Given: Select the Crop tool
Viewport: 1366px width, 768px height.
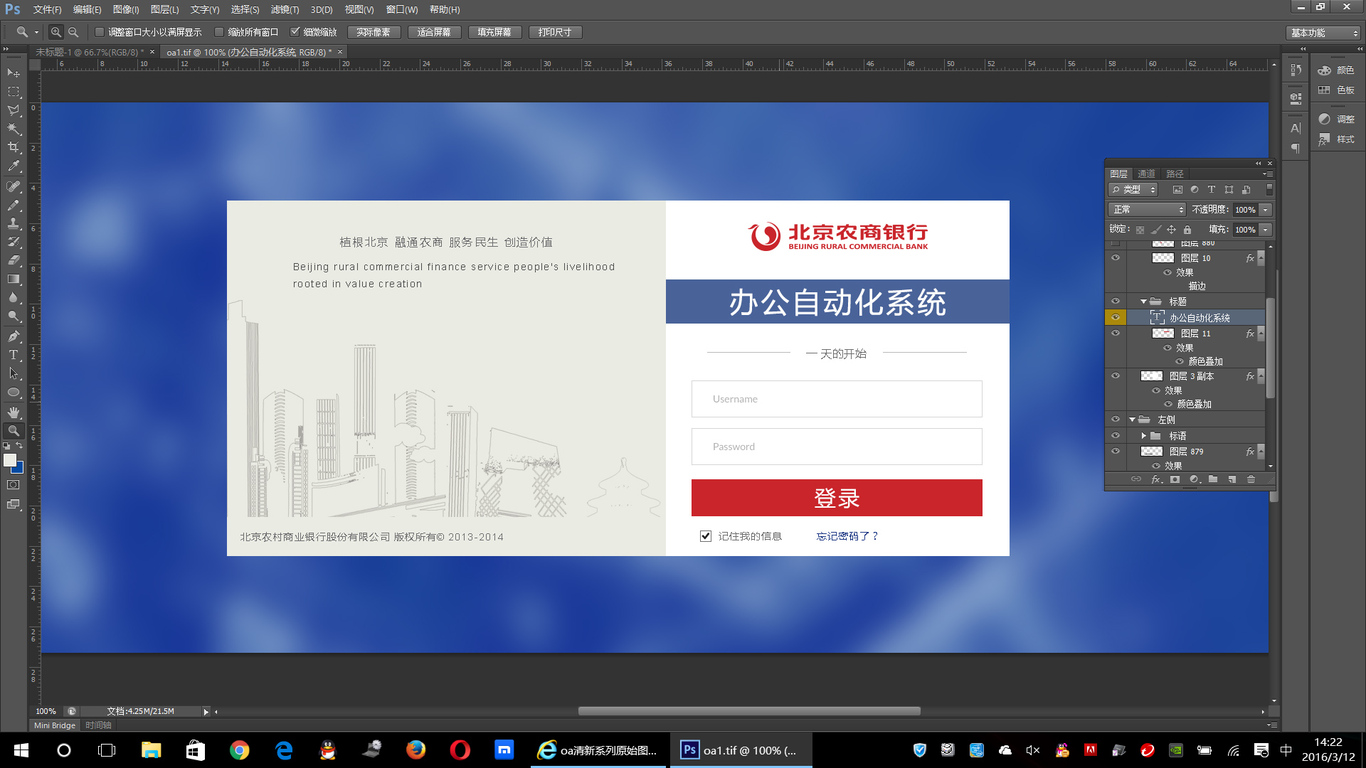Looking at the screenshot, I should 13,148.
